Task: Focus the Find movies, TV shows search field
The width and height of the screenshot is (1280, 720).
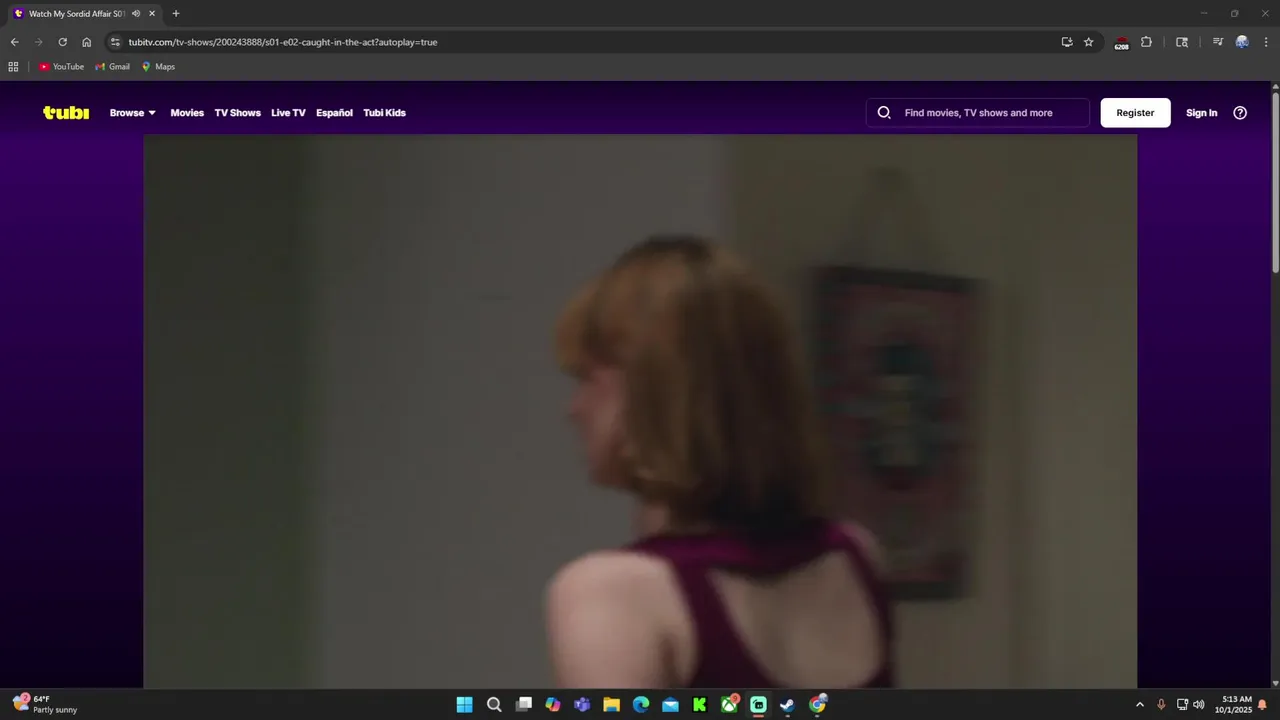Action: pos(978,113)
